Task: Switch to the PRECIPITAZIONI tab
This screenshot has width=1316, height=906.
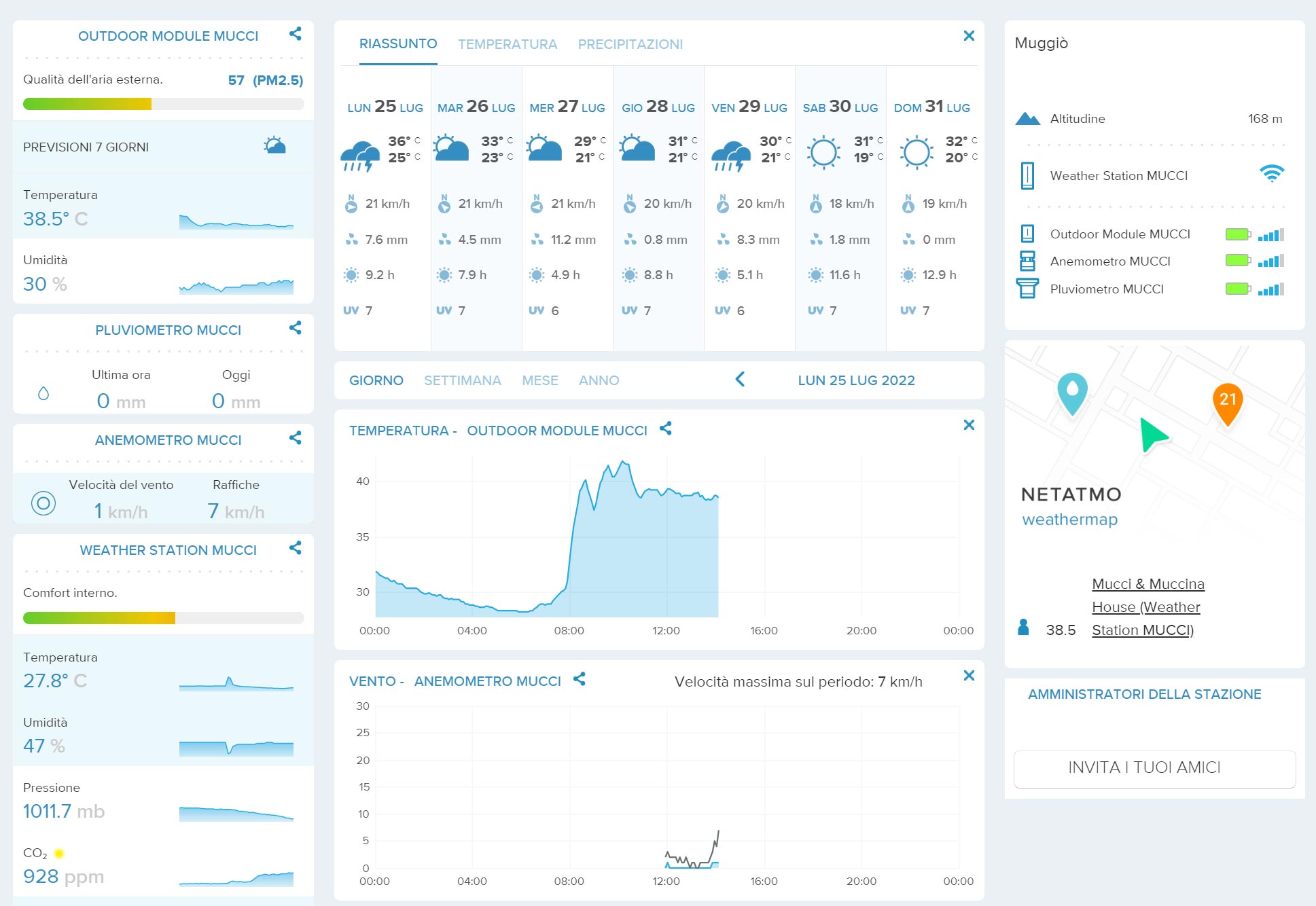Action: (x=630, y=44)
